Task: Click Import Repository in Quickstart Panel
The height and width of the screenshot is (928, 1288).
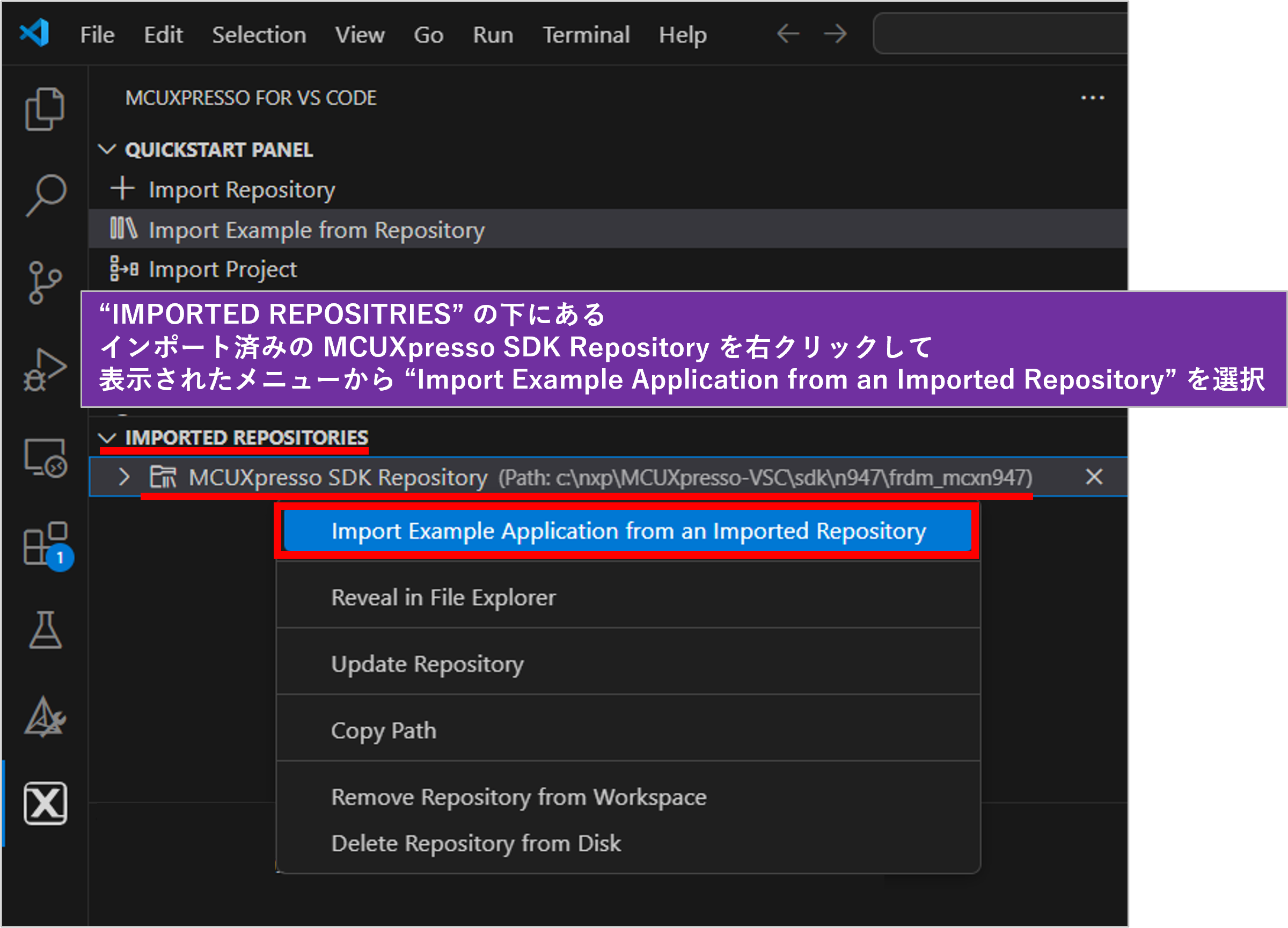Action: pyautogui.click(x=241, y=189)
